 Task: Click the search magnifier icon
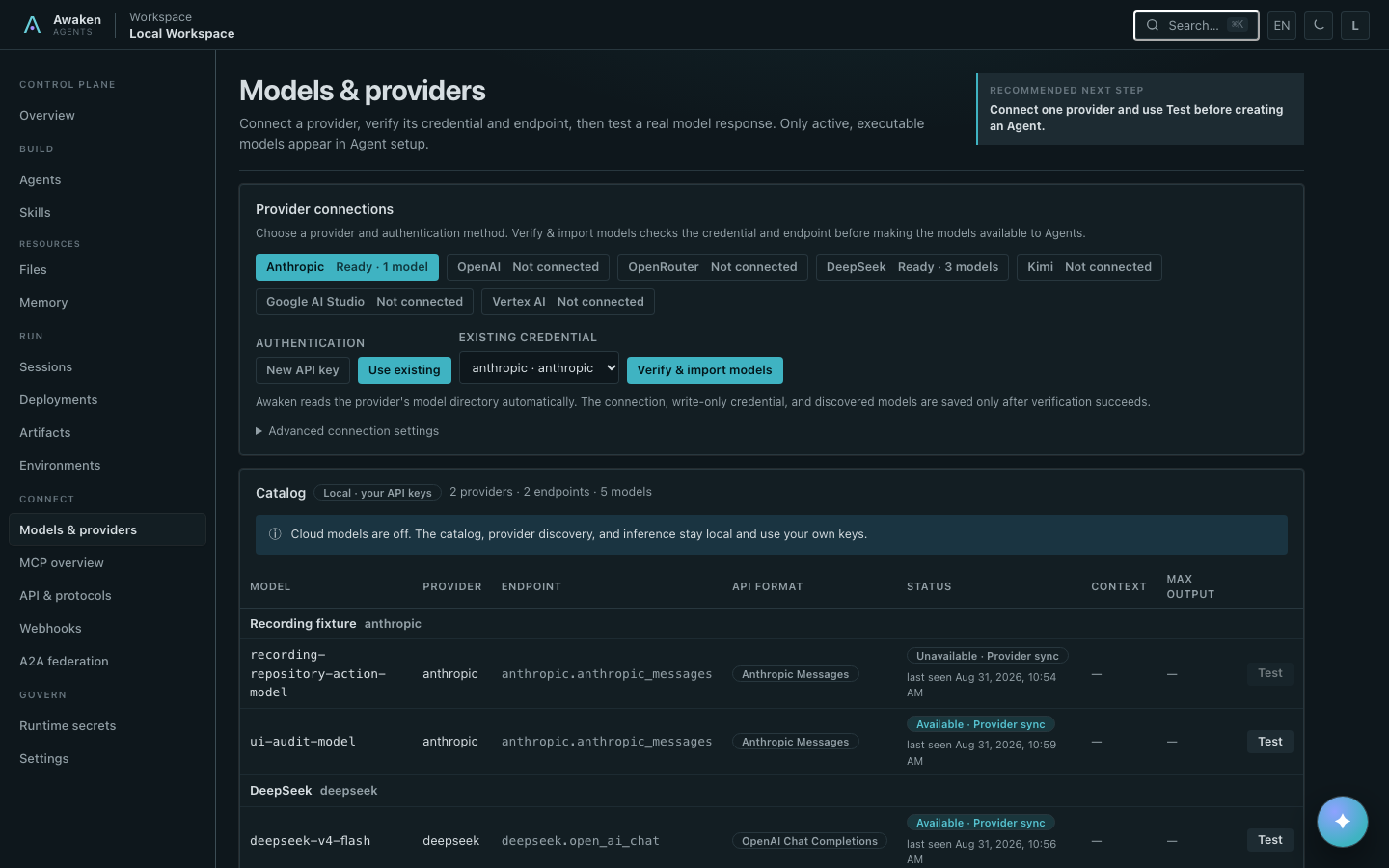click(1153, 25)
